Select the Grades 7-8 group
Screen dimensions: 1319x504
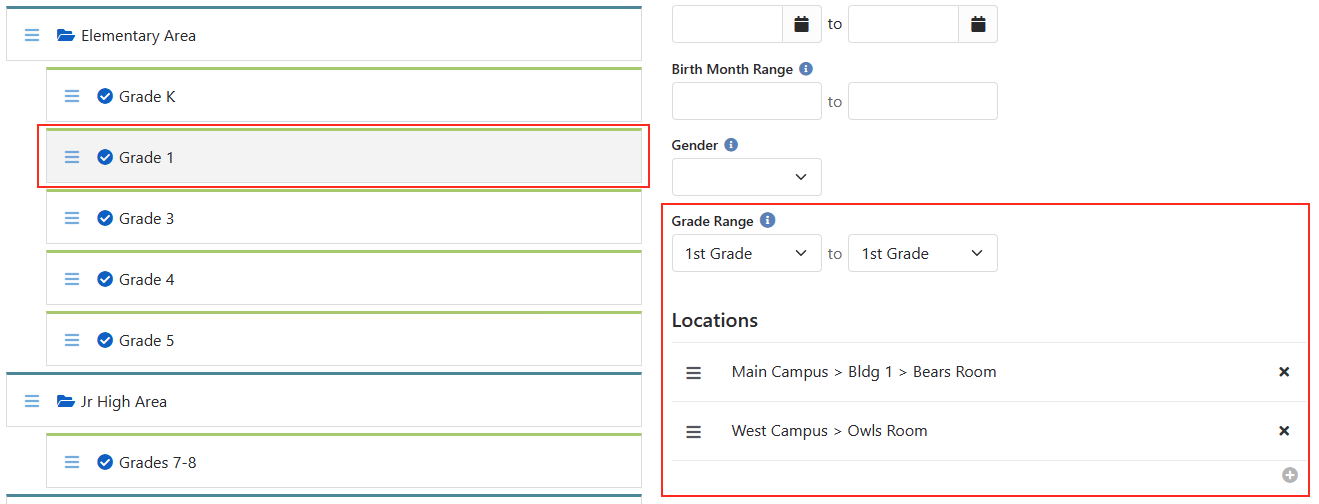click(x=157, y=462)
